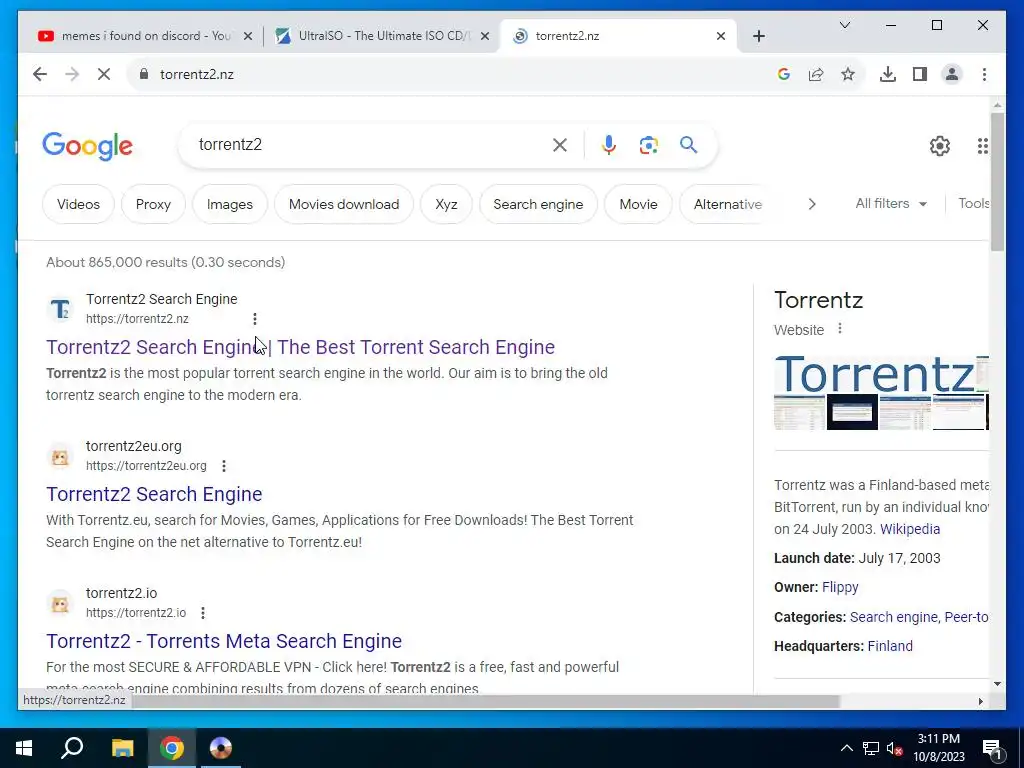Open File Explorer from taskbar

click(122, 748)
